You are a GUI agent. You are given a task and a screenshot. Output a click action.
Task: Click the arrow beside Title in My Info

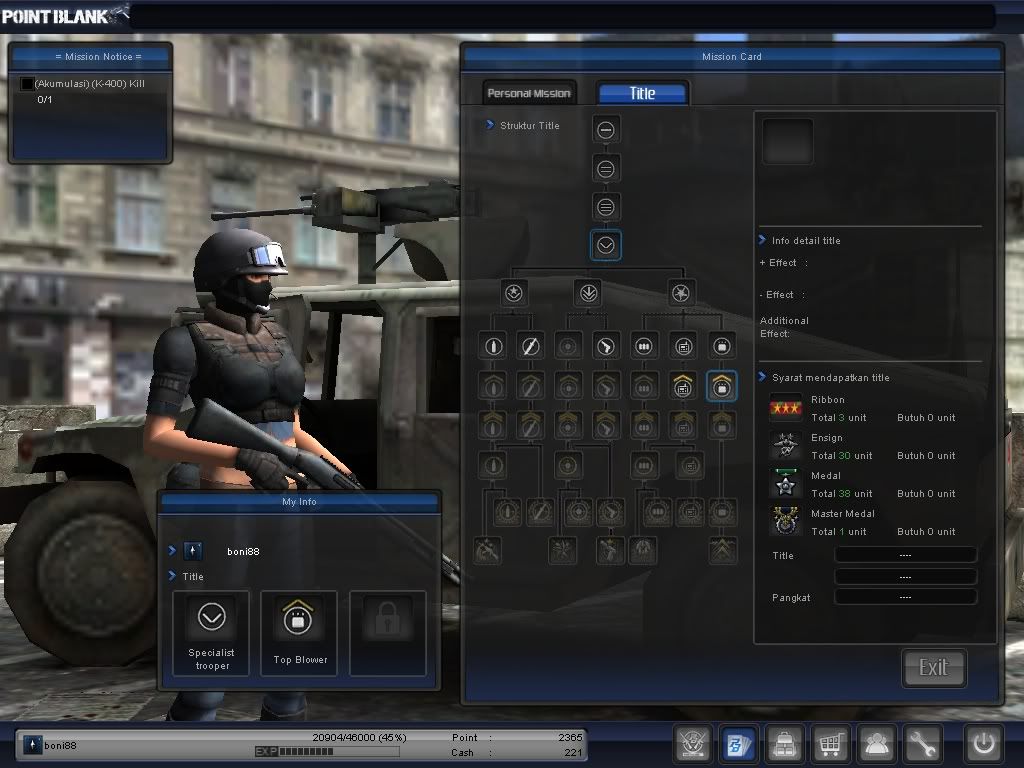(172, 575)
